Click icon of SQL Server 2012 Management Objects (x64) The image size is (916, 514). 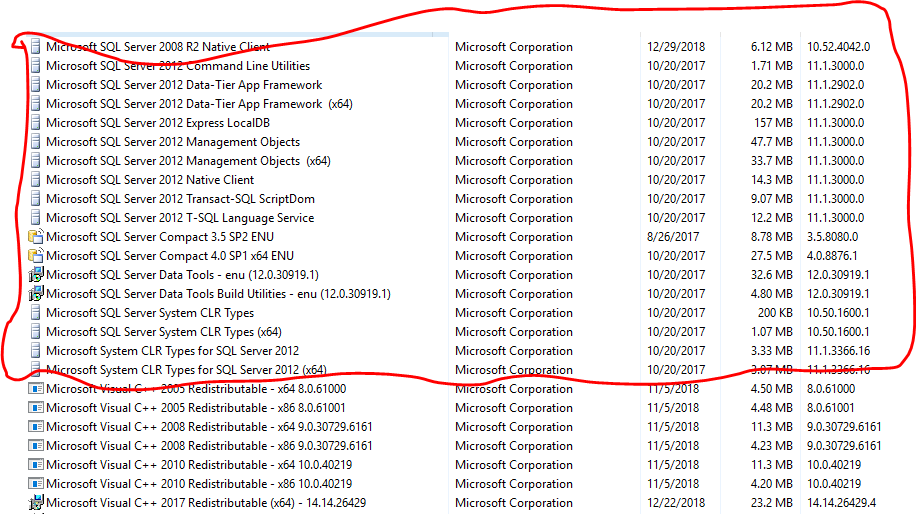[36, 161]
